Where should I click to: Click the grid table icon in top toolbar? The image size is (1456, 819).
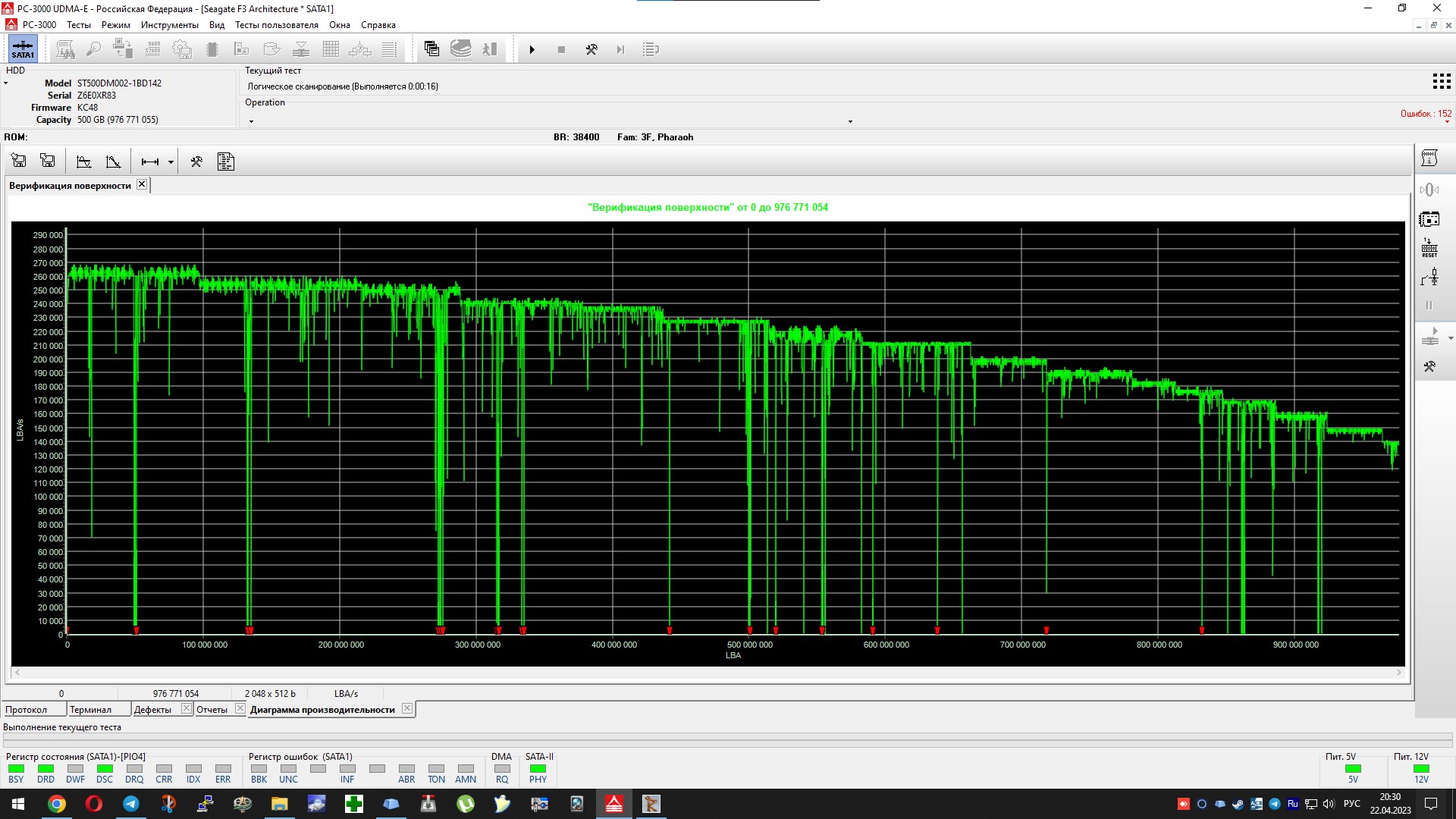[331, 49]
